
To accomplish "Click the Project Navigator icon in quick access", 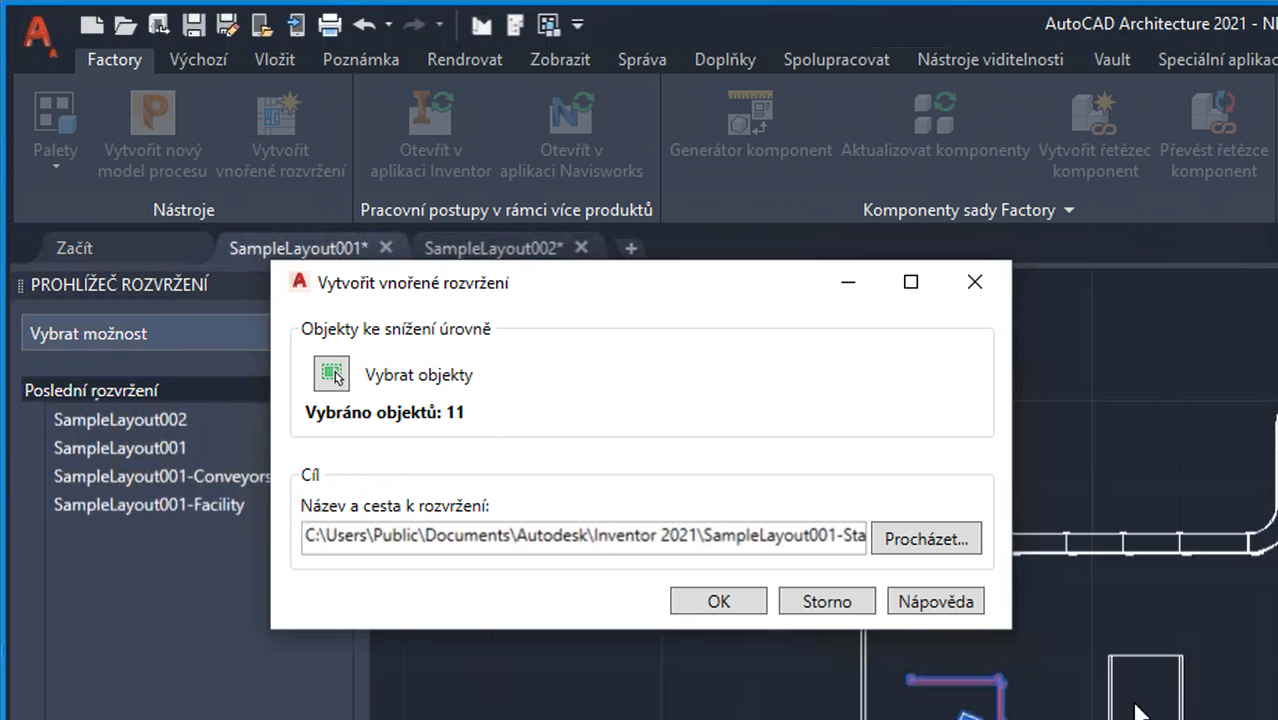I will [482, 25].
